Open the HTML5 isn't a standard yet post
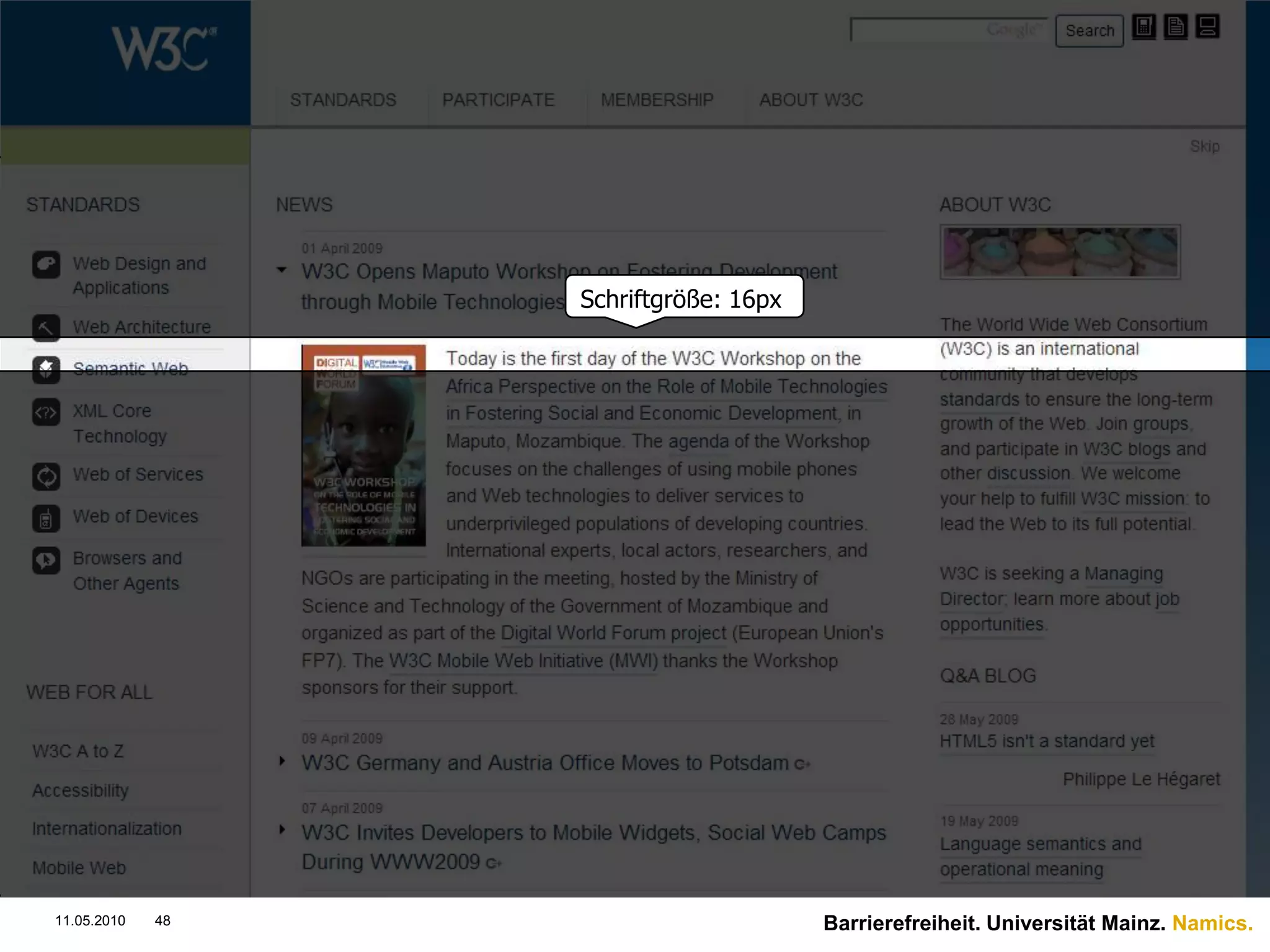Image resolution: width=1270 pixels, height=952 pixels. [1047, 741]
